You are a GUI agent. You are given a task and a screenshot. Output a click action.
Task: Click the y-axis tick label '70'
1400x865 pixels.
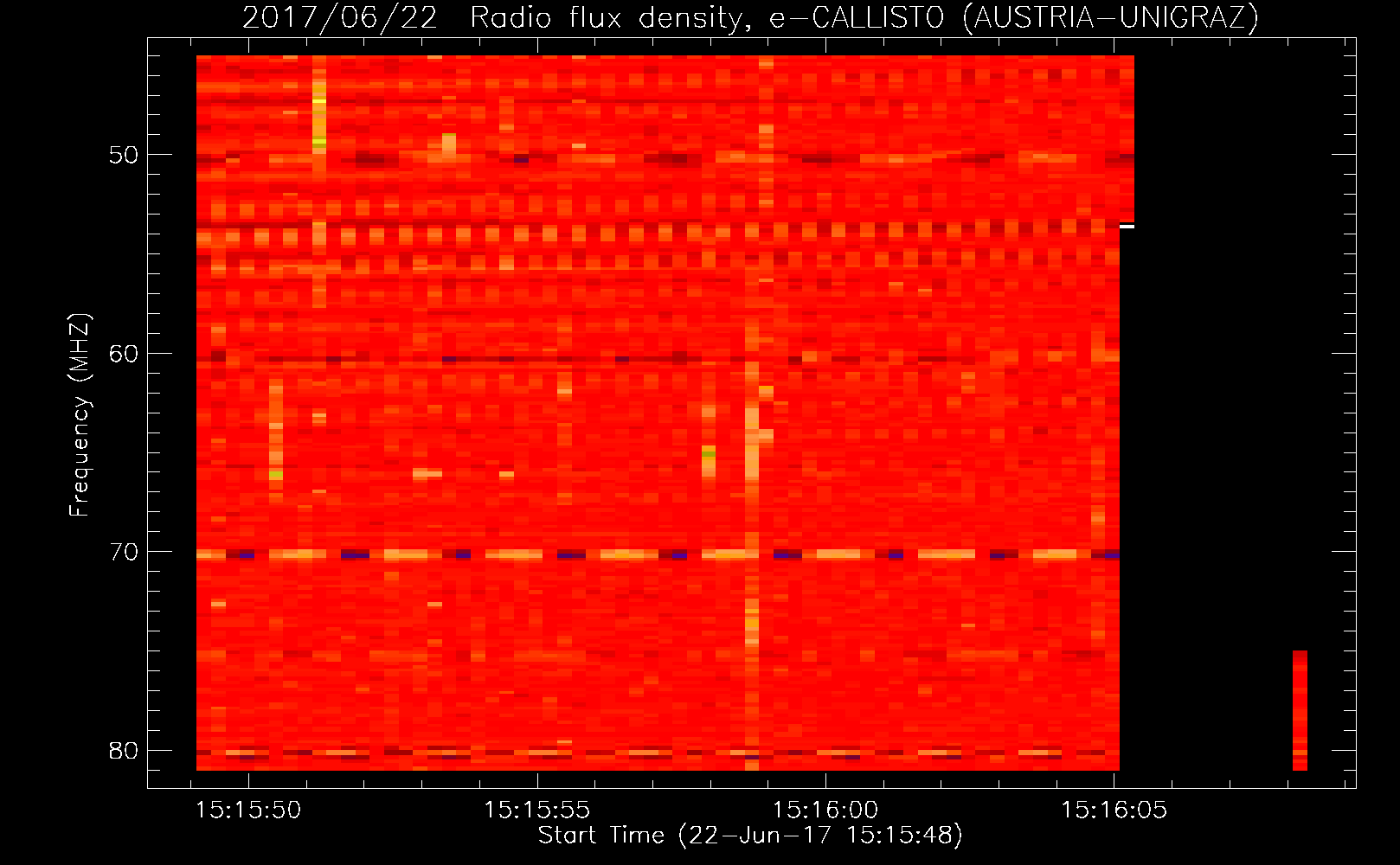[125, 552]
